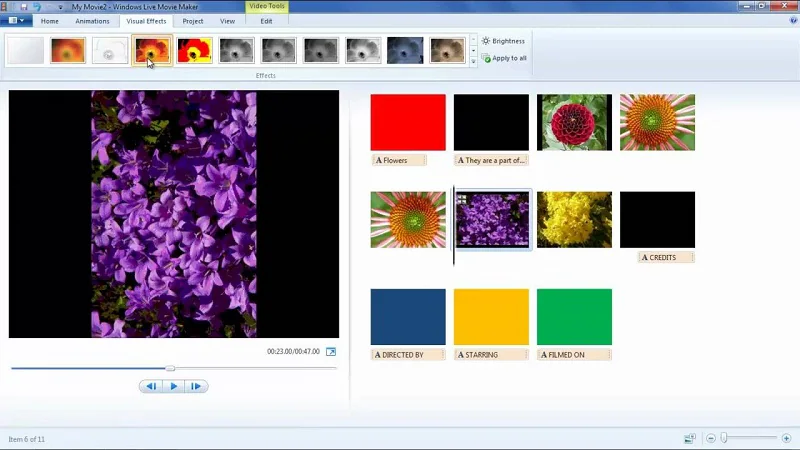Select the yellow flowers clip
The height and width of the screenshot is (450, 800).
[x=574, y=220]
